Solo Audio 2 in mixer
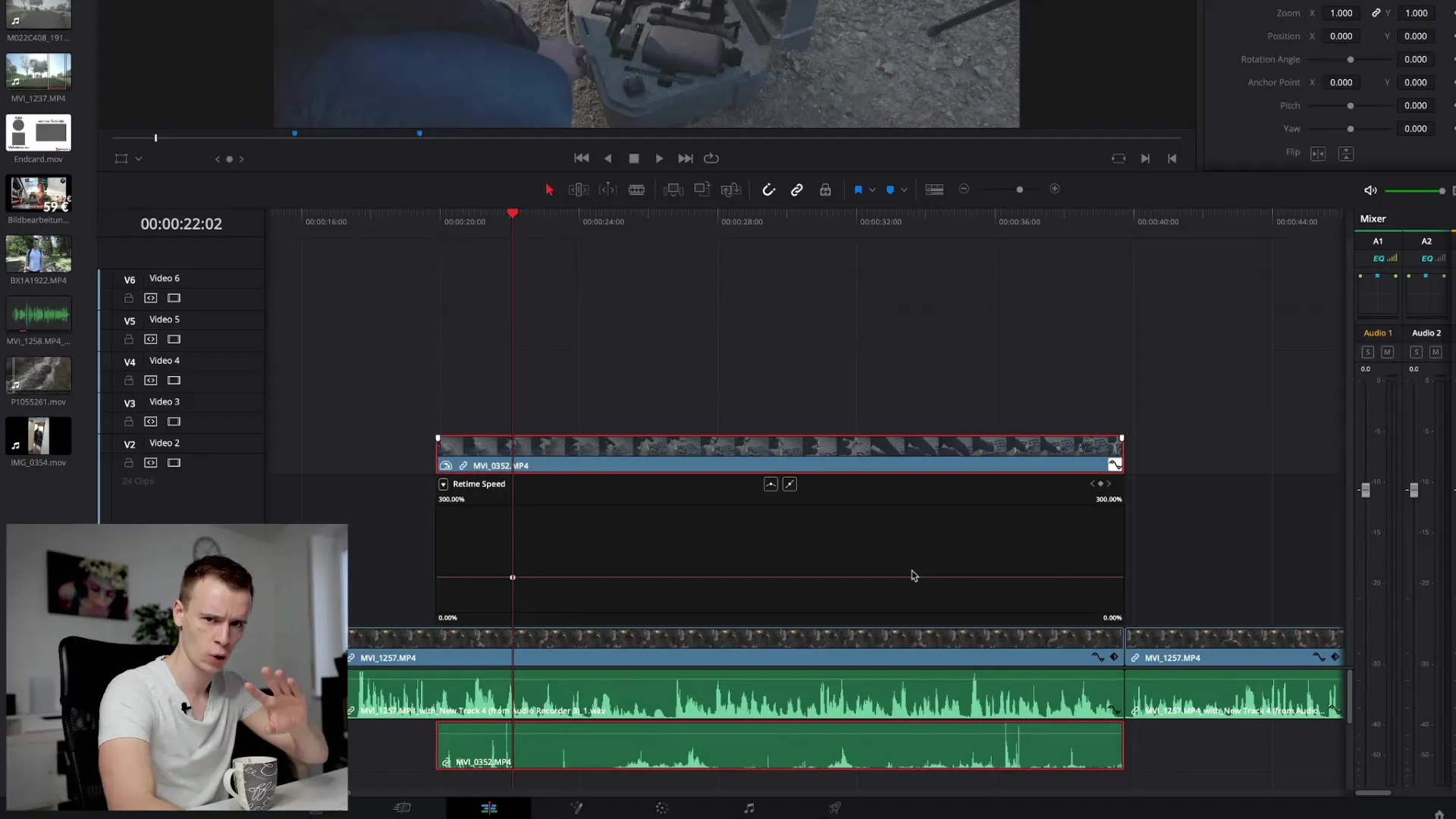 [x=1416, y=353]
